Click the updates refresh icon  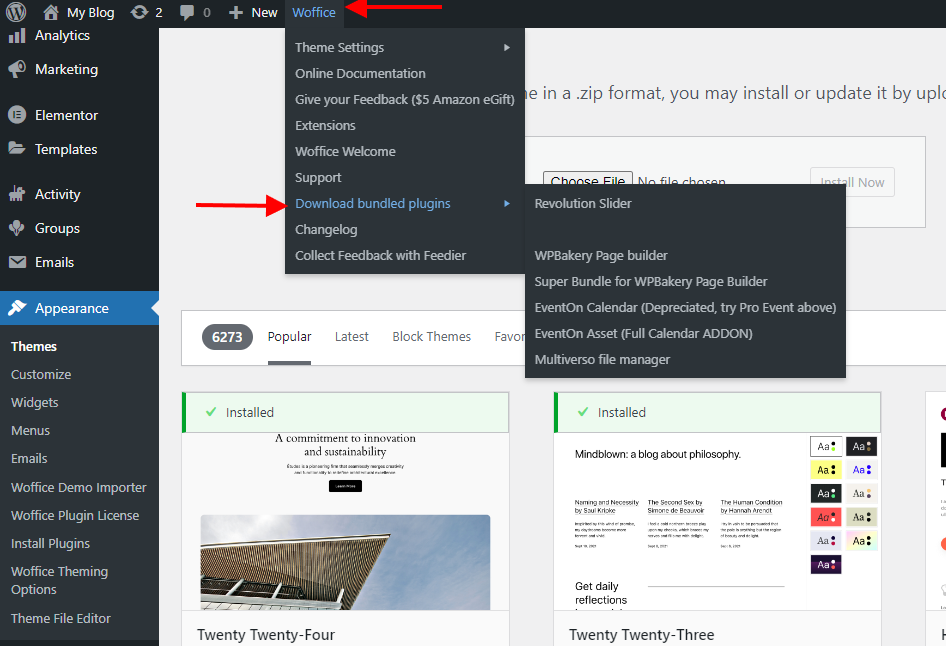(140, 13)
